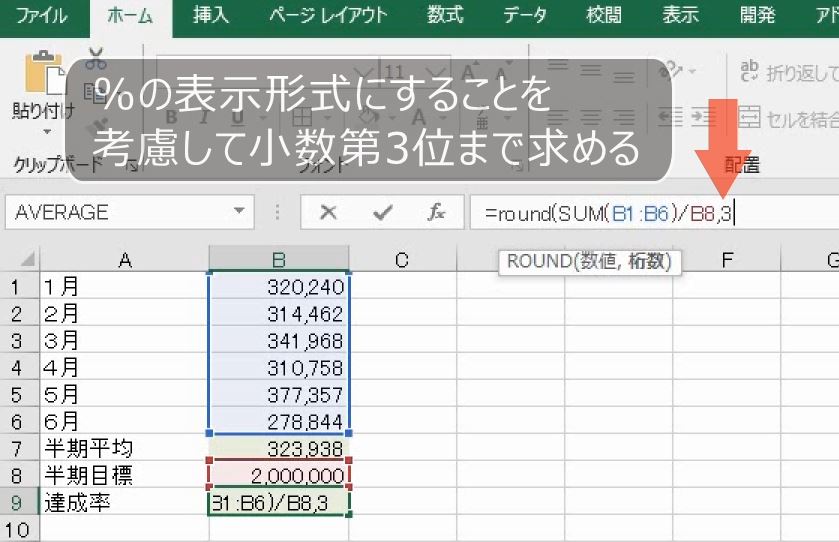
Task: Click cell value 323,938
Action: pos(279,448)
